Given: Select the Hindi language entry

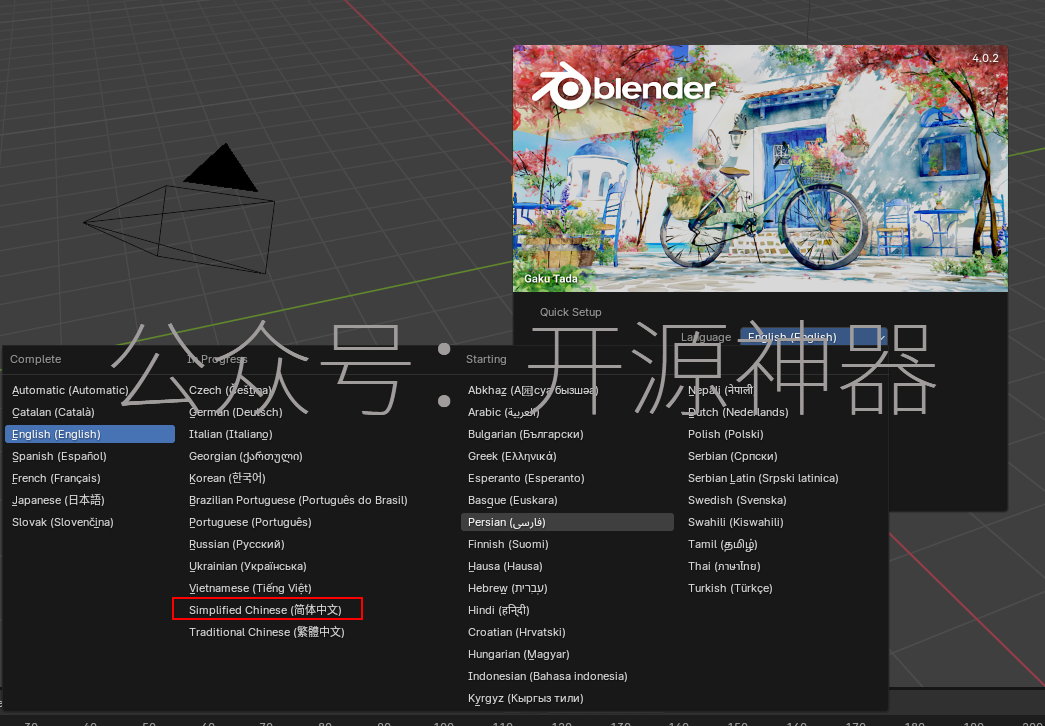Looking at the screenshot, I should click(x=567, y=610).
